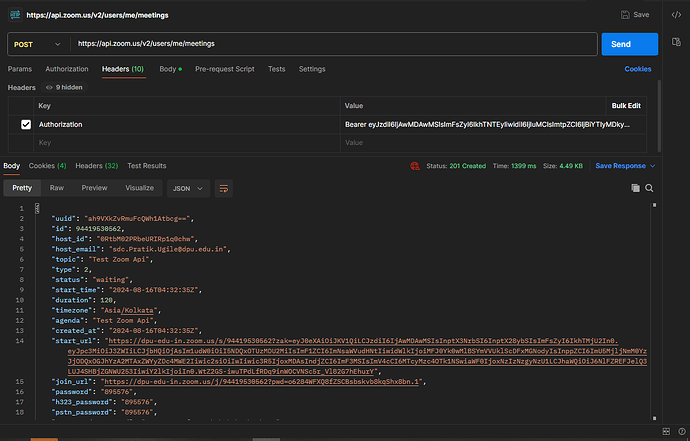This screenshot has height=441, width=690.
Task: Click the request URL input field
Action: (330, 44)
